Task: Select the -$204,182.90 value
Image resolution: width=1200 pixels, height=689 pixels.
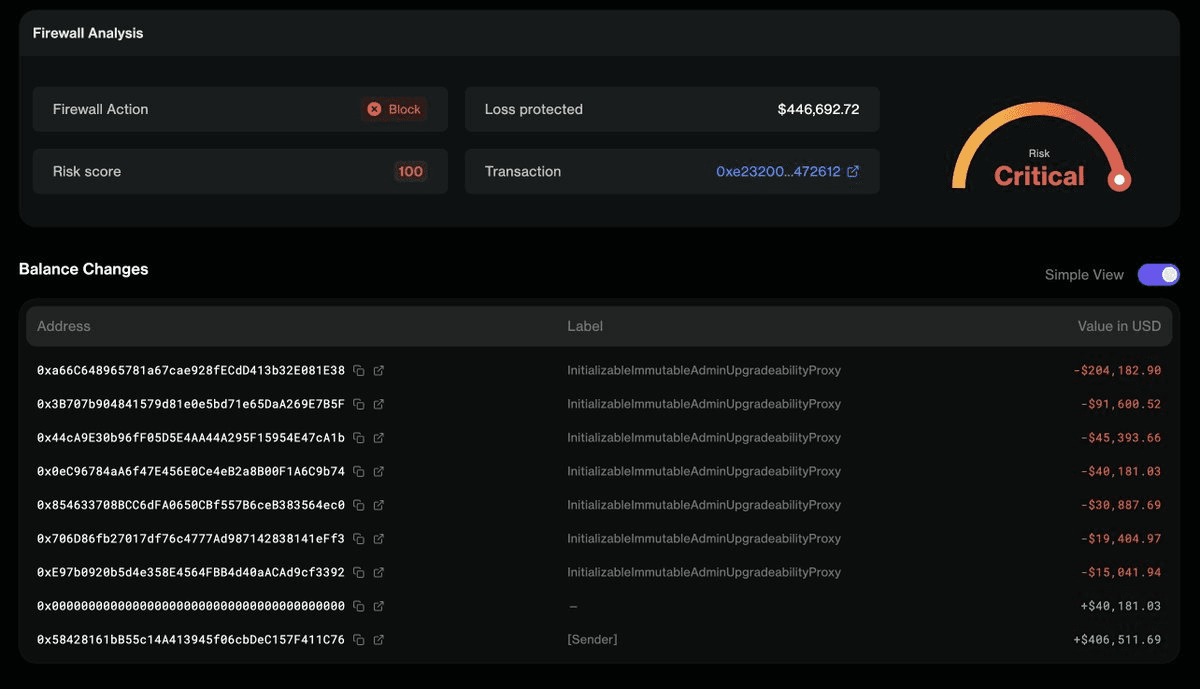Action: [1117, 371]
